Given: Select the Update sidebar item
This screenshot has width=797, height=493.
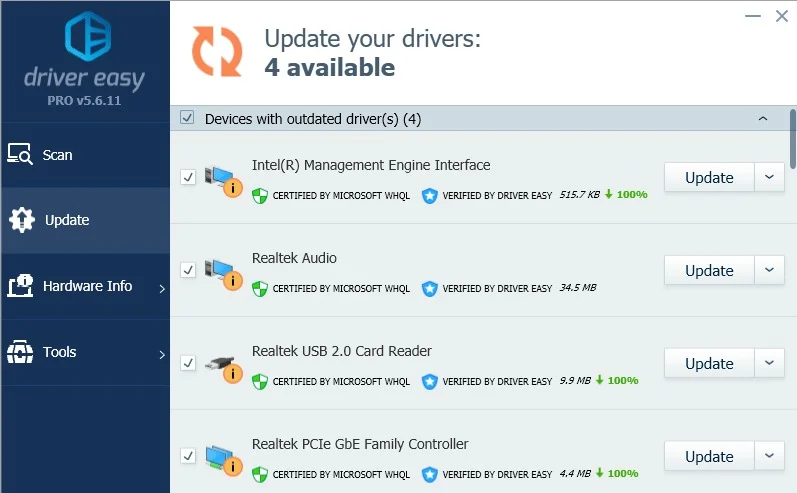Looking at the screenshot, I should [85, 220].
